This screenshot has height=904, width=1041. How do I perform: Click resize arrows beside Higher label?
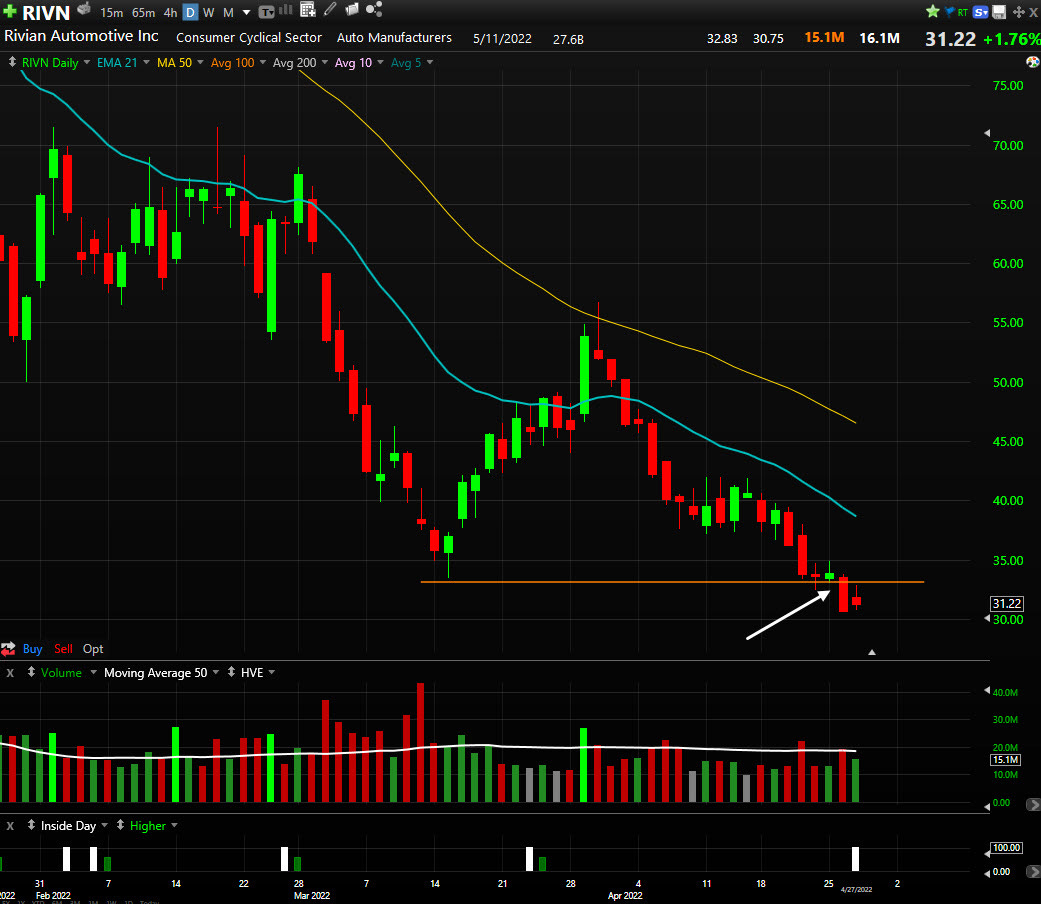120,825
